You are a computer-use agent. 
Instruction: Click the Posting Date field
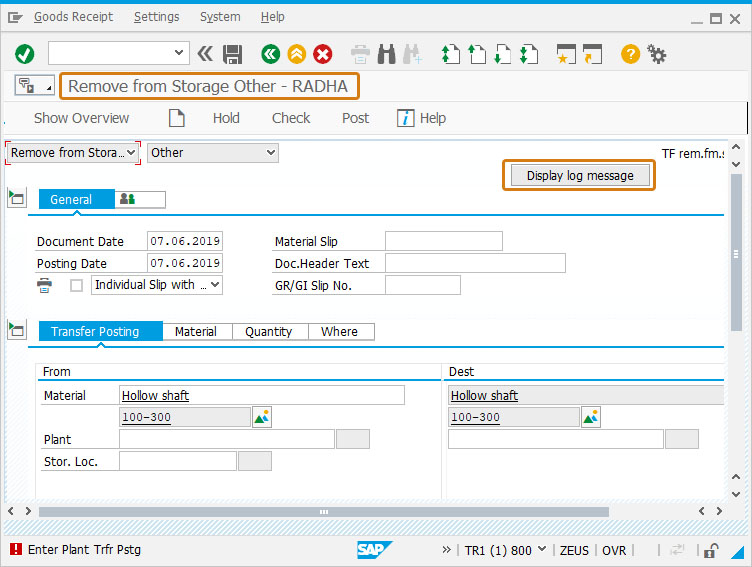[x=185, y=263]
